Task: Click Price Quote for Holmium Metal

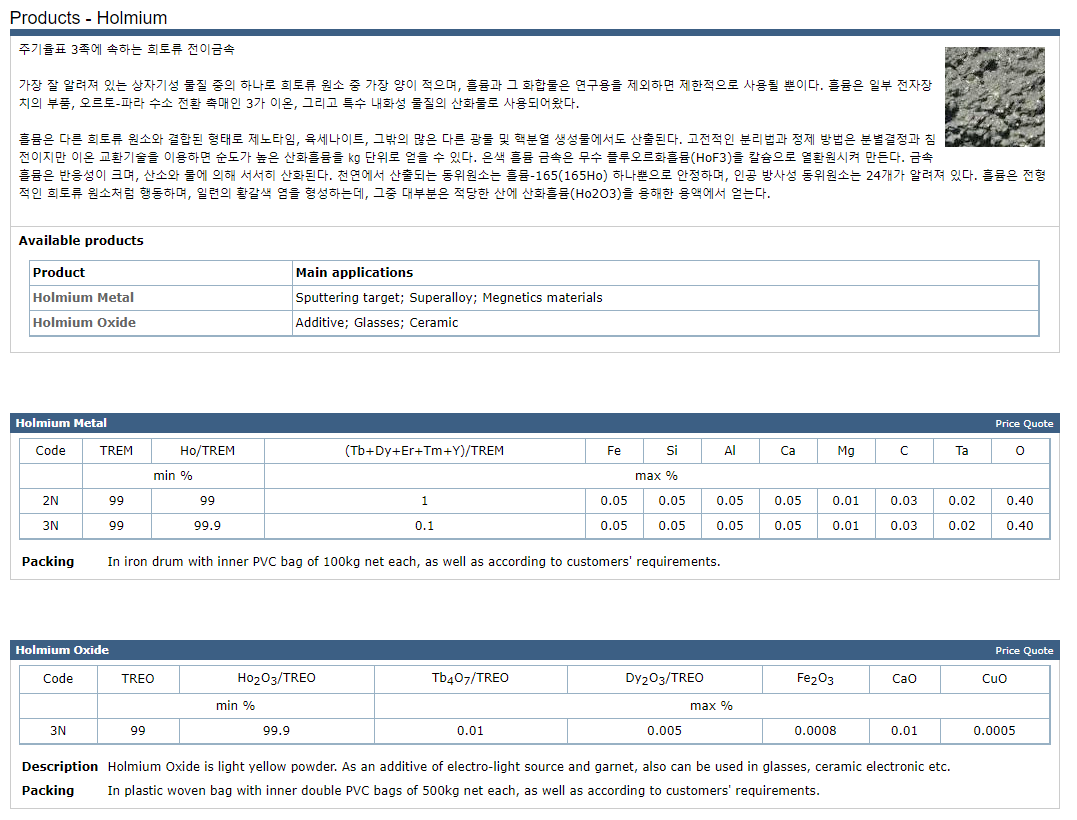Action: tap(1023, 424)
